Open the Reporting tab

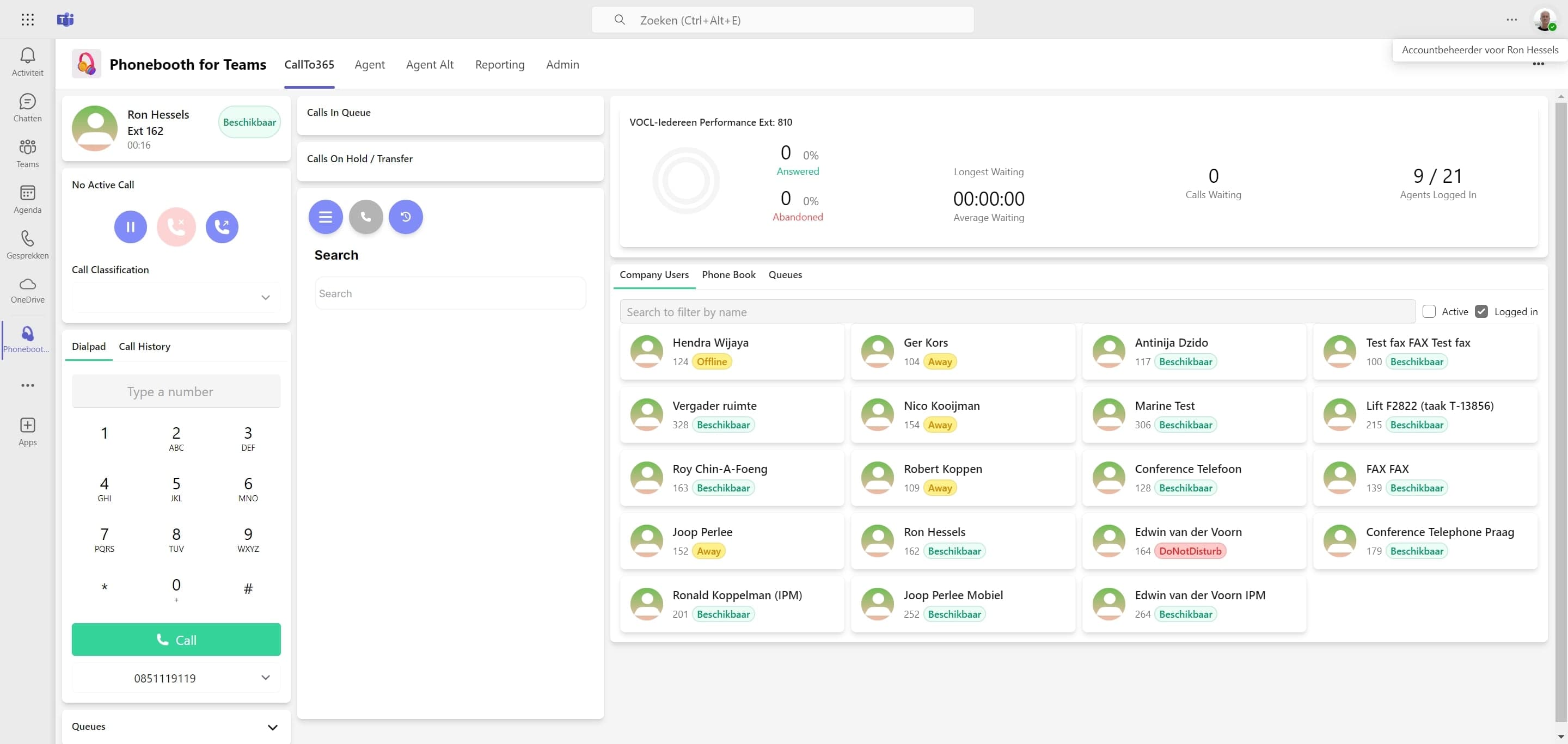[x=500, y=64]
